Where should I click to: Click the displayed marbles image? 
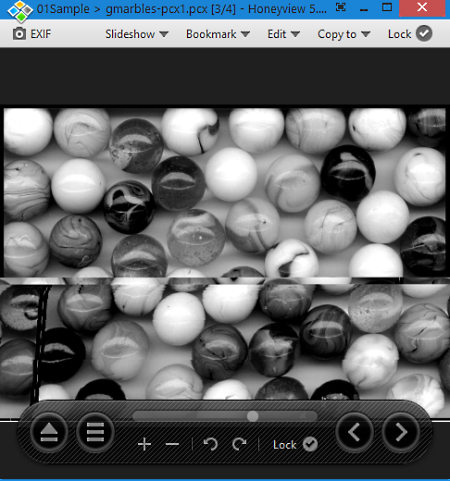225,253
